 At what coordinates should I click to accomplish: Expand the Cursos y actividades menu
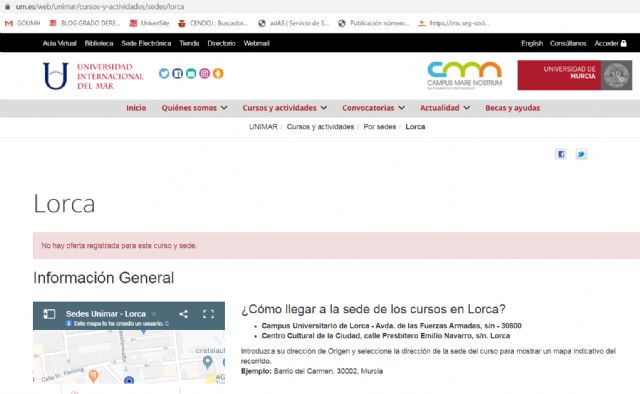[284, 108]
